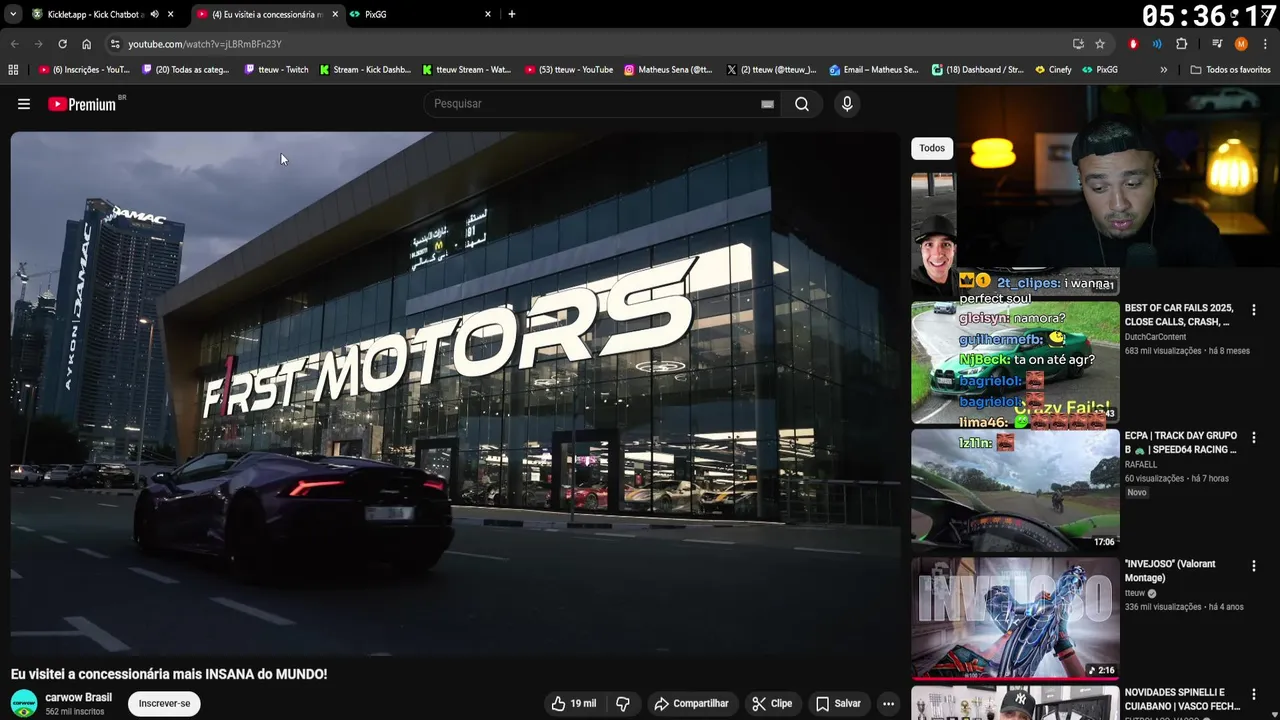Select the Todos filter chip
The height and width of the screenshot is (720, 1280).
932,148
